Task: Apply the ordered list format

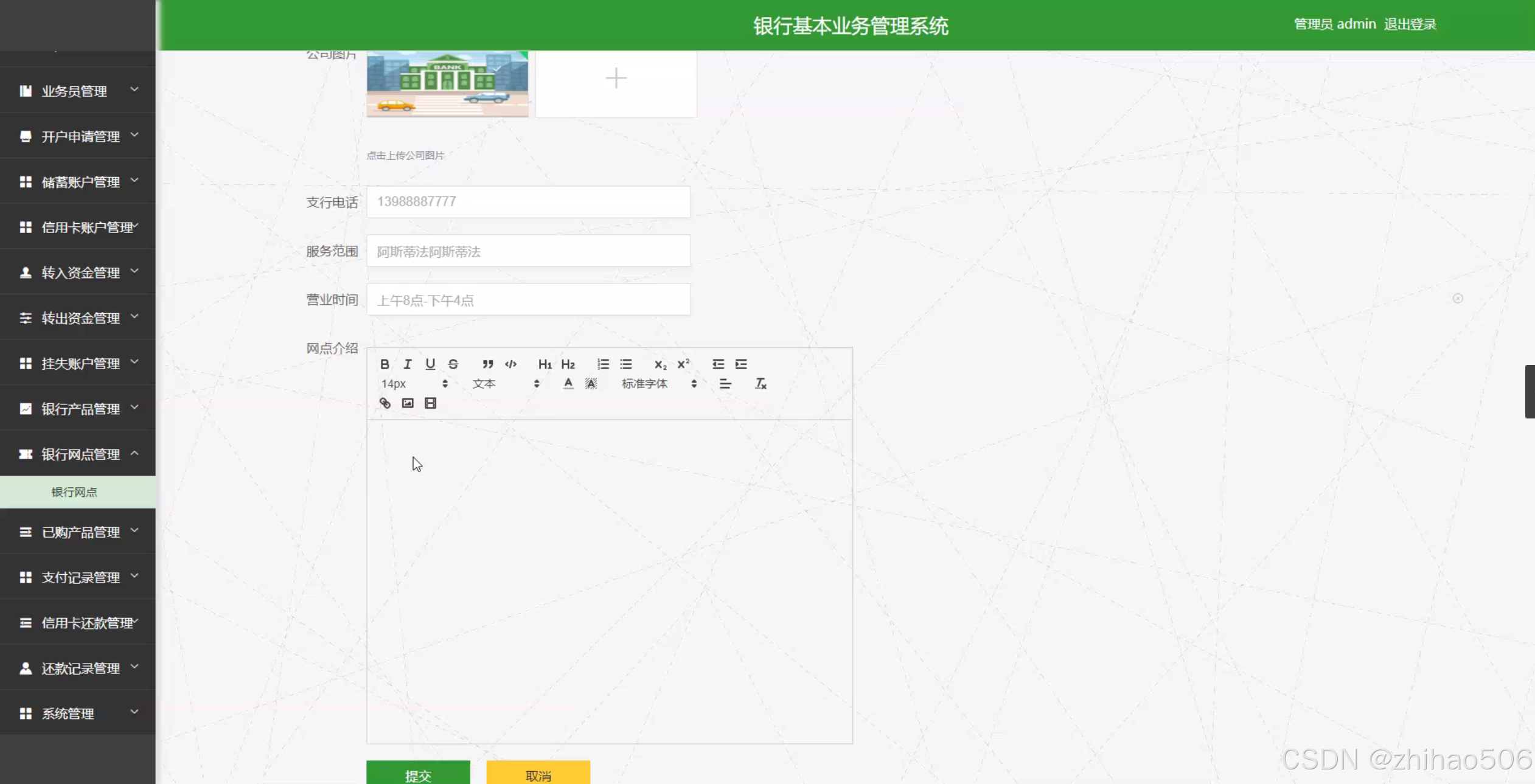Action: (x=603, y=364)
